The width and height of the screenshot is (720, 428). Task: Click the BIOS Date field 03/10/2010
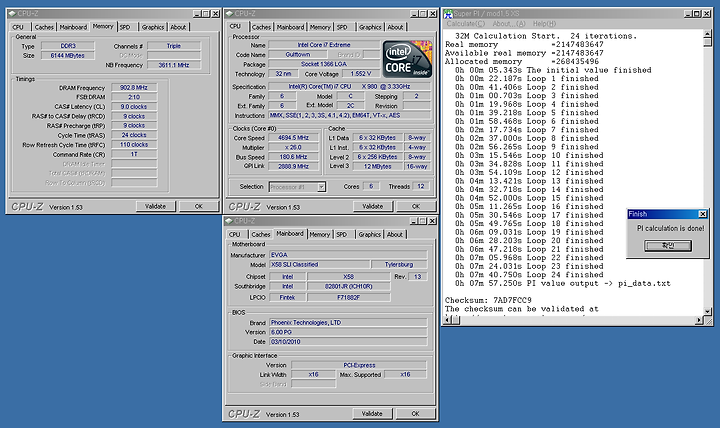348,342
